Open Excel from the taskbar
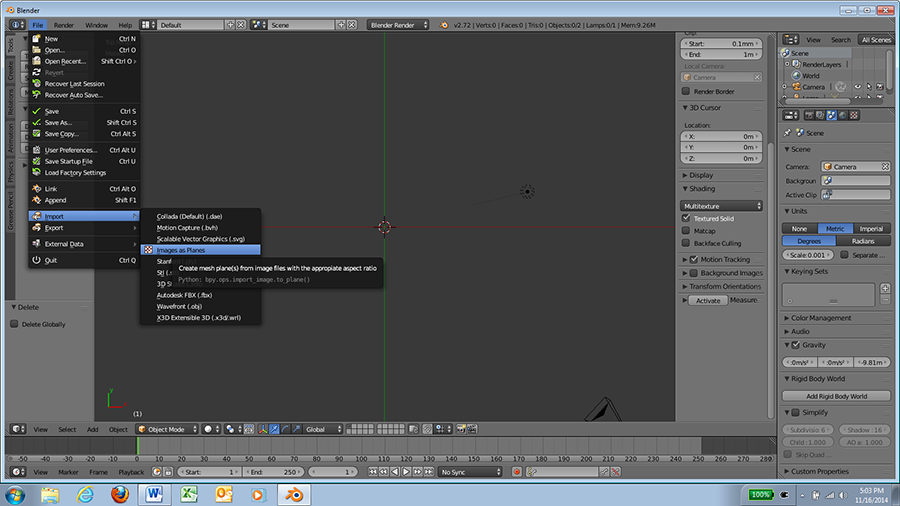This screenshot has width=900, height=506. point(189,495)
